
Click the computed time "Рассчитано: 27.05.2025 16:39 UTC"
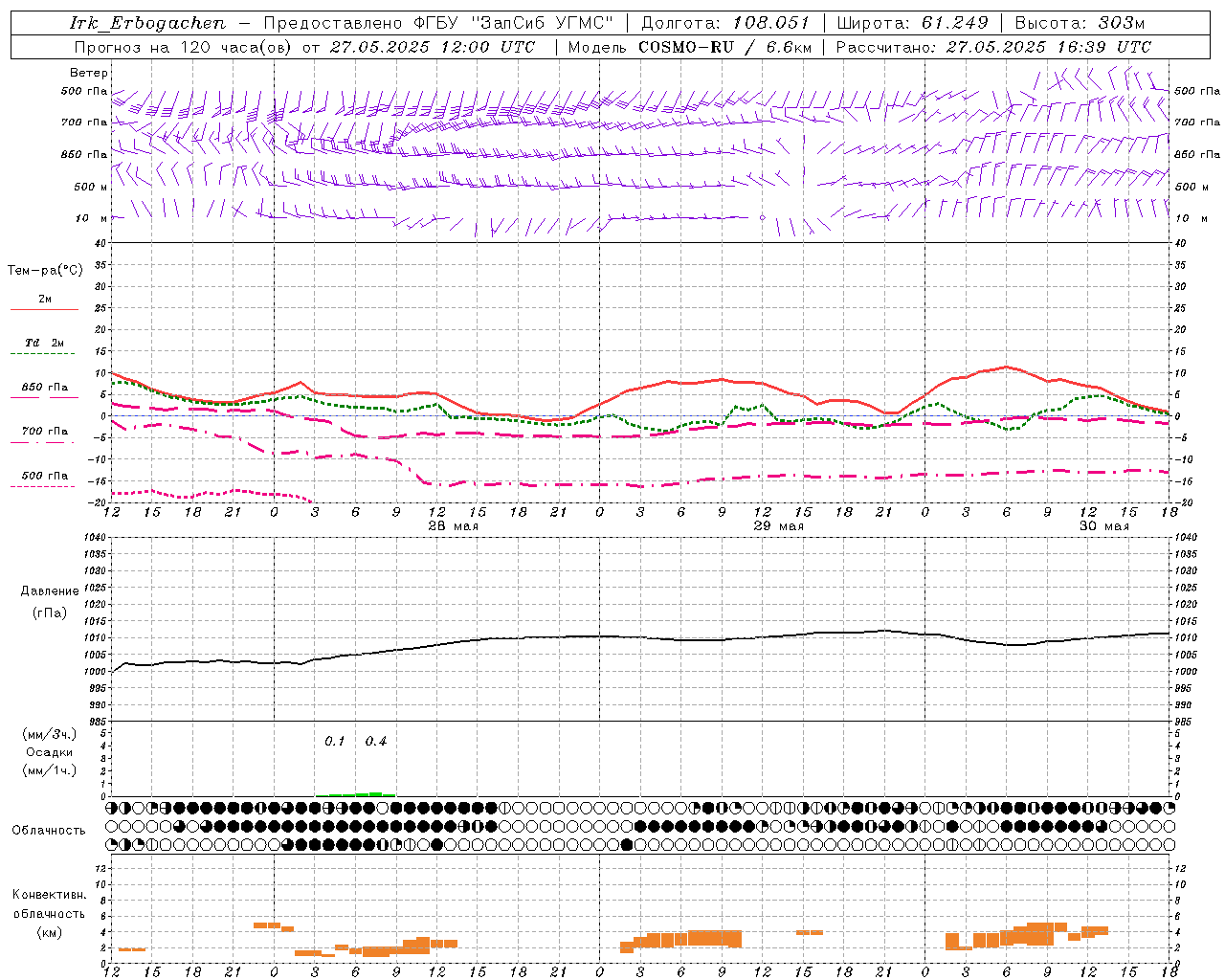pos(993,47)
